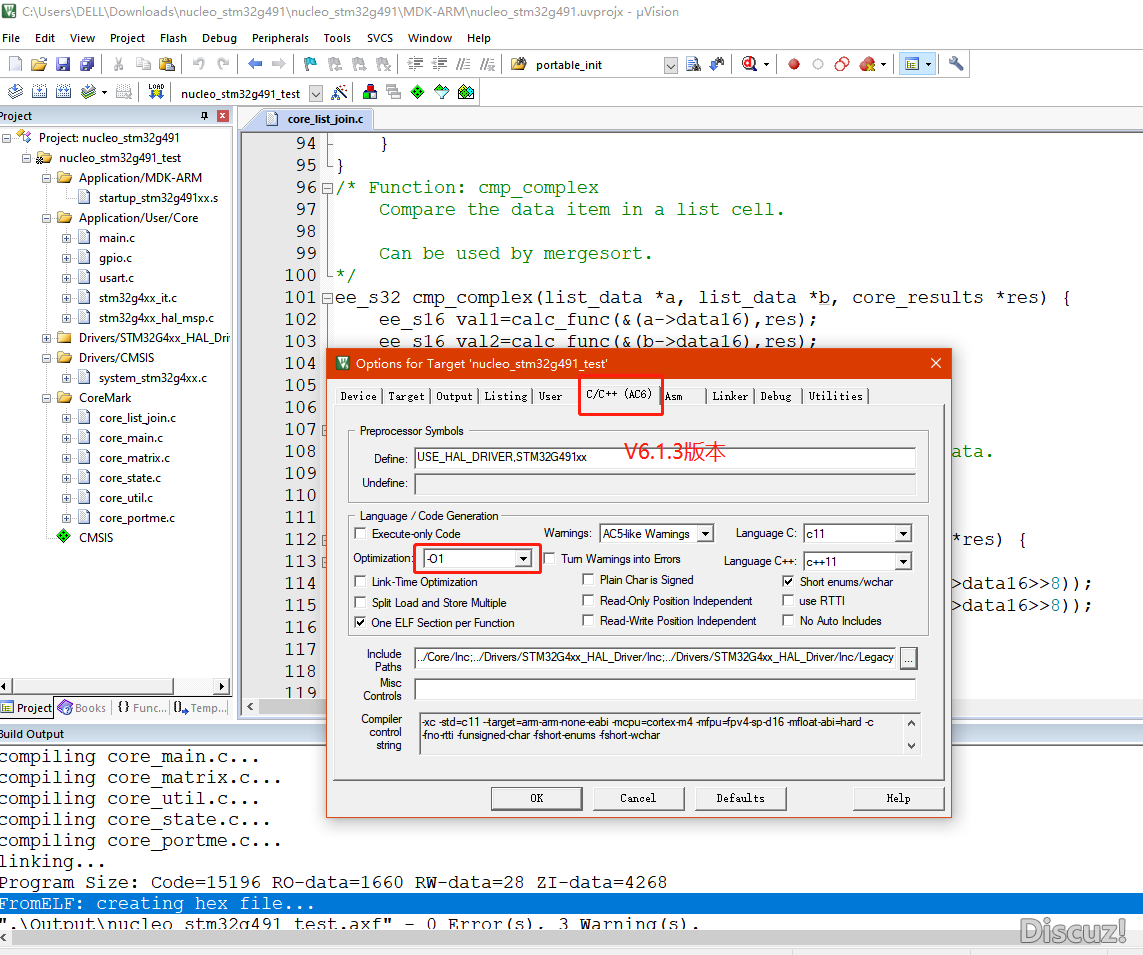This screenshot has width=1143, height=955.
Task: Click the incremental find arrow icon
Action: [x=717, y=64]
